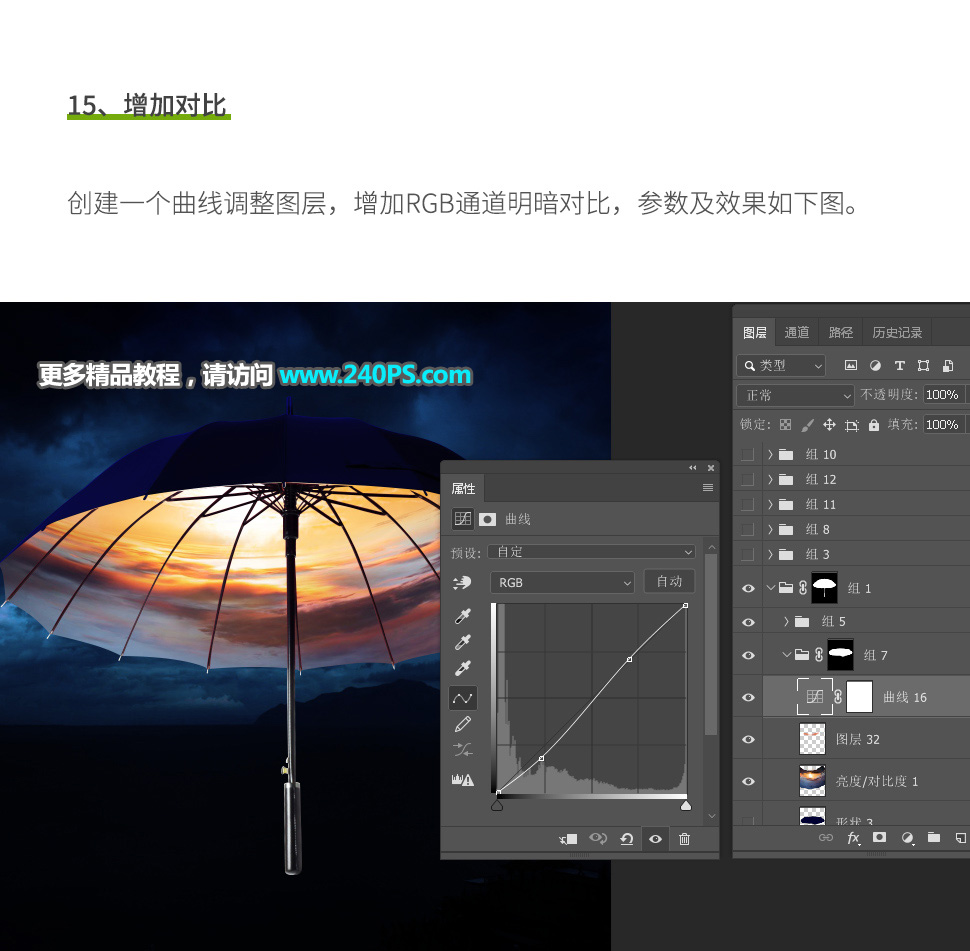Toggle visibility of the 组 10 group
This screenshot has width=970, height=951.
point(748,453)
